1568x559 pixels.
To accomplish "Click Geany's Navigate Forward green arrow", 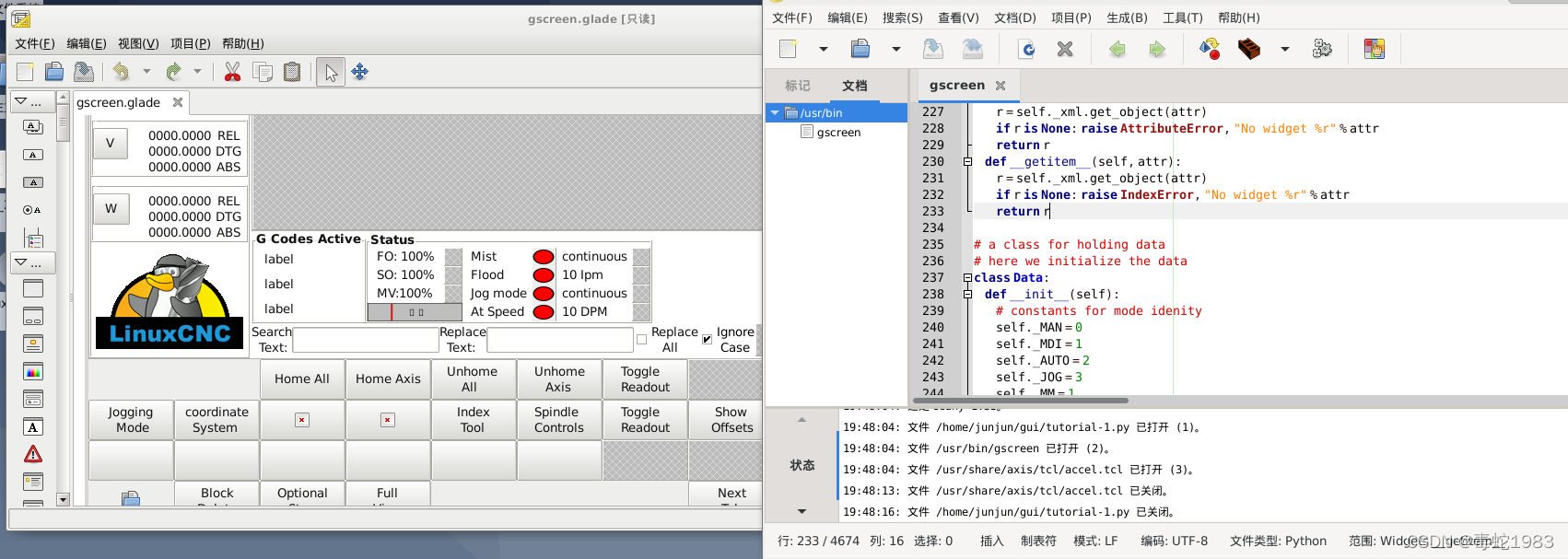I will (x=1157, y=49).
